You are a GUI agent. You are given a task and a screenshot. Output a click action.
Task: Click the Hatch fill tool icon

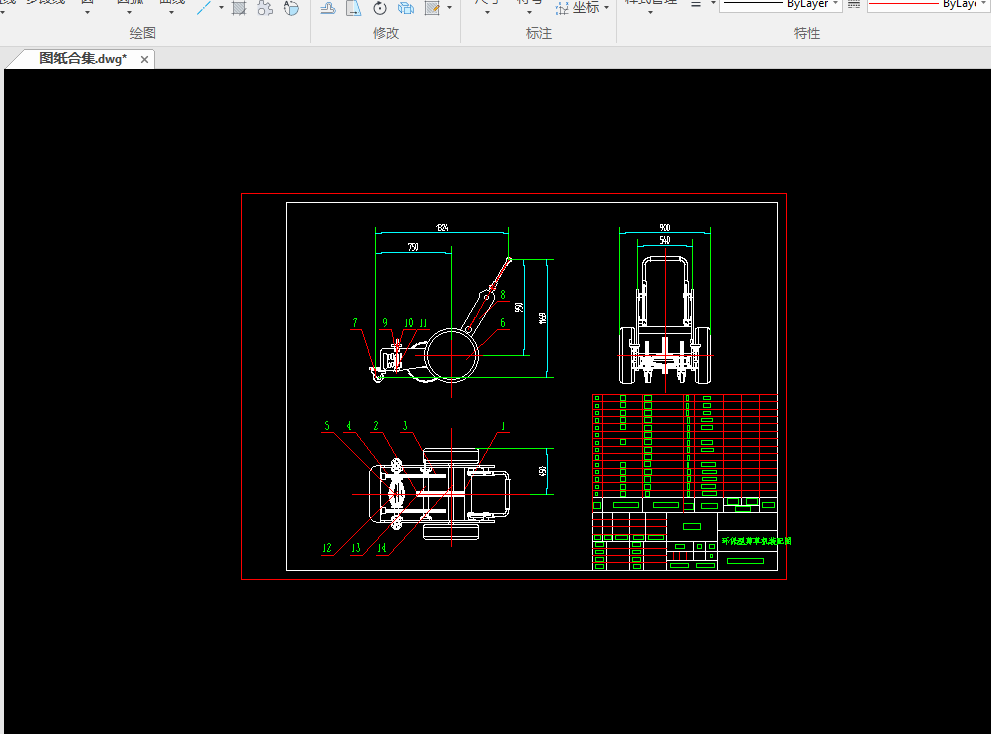tap(239, 8)
